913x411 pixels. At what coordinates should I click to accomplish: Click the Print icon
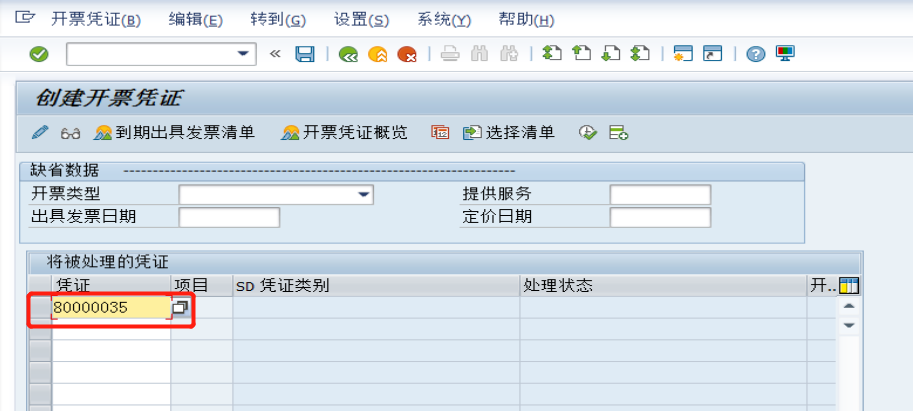coord(450,54)
